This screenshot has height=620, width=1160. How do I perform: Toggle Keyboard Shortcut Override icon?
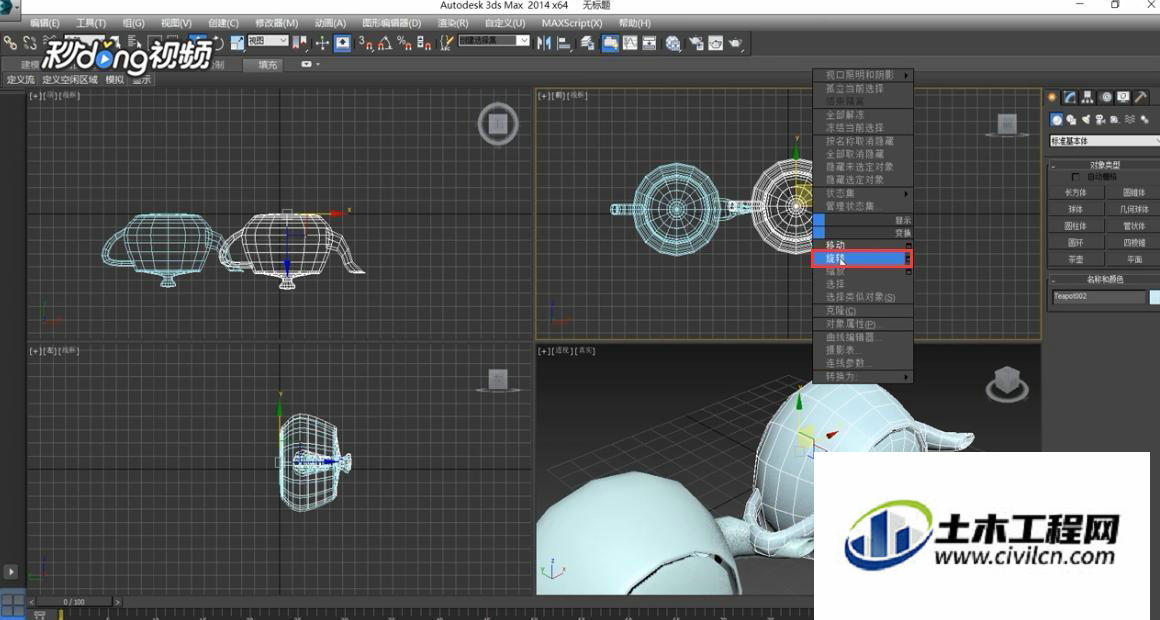point(343,43)
